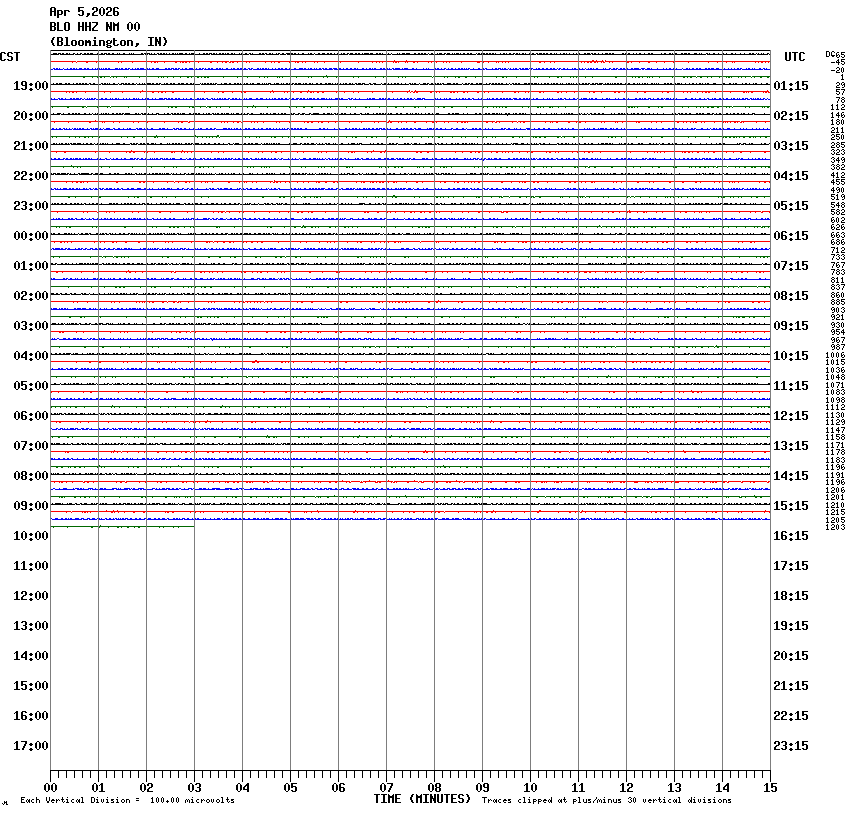This screenshot has height=814, width=850.
Task: Click the 23:15 UTC time label
Action: tap(790, 746)
